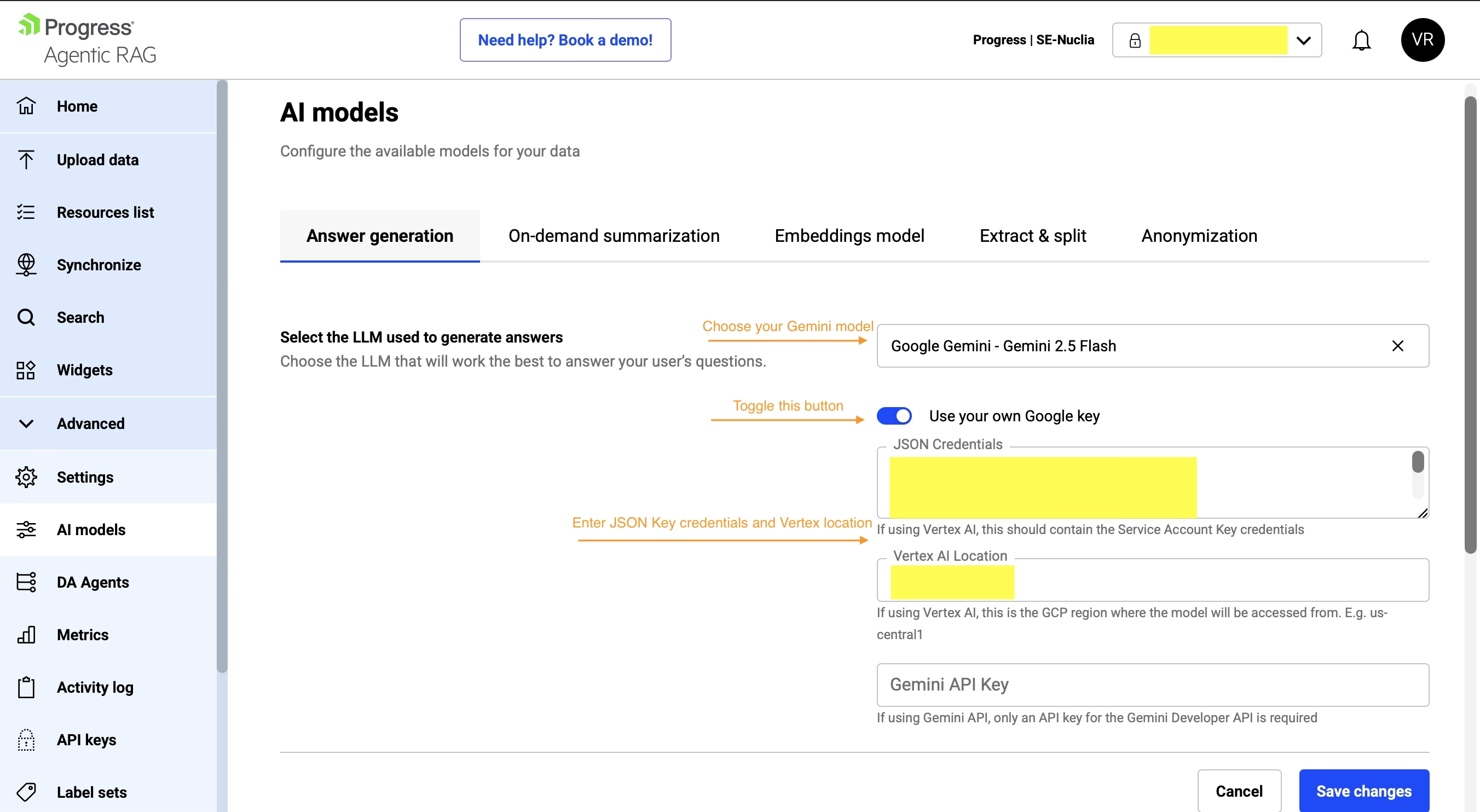1480x812 pixels.
Task: Clear the selected Gemini 2.5 Flash model
Action: [1397, 346]
